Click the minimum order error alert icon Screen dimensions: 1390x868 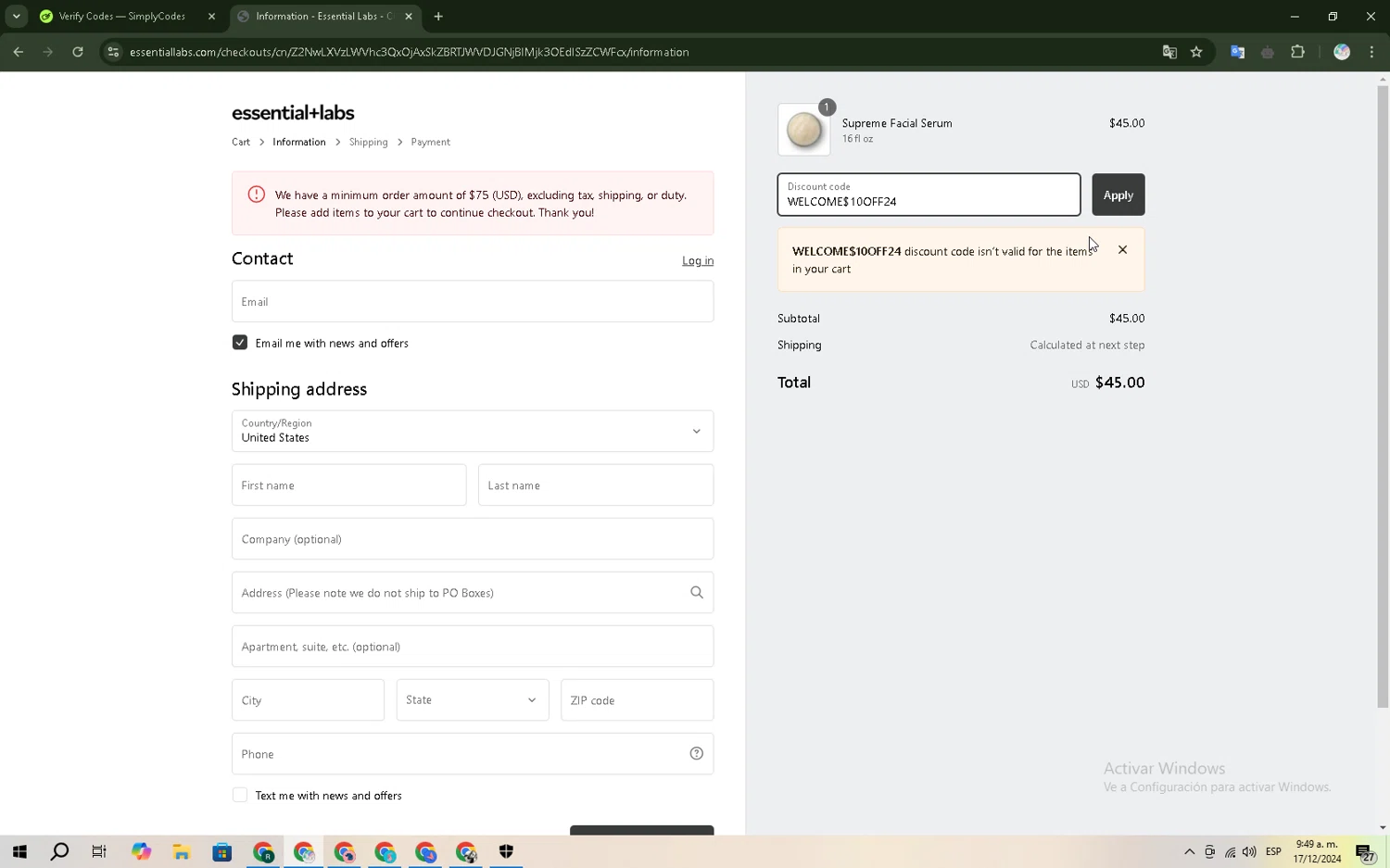(257, 195)
